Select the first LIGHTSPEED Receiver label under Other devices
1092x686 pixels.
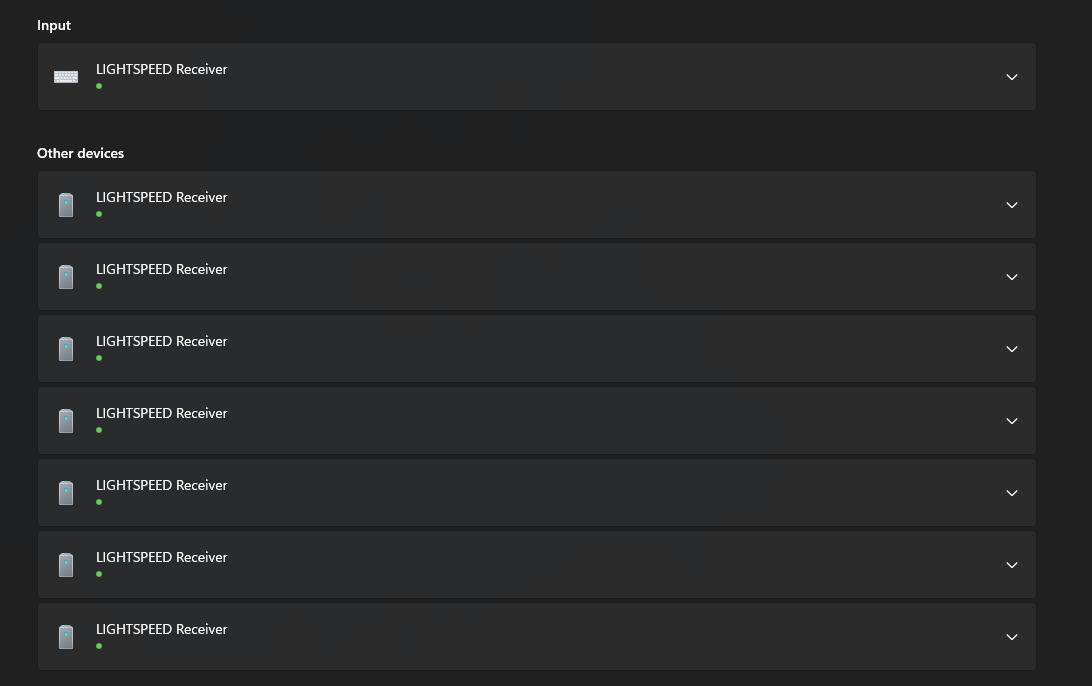click(162, 197)
